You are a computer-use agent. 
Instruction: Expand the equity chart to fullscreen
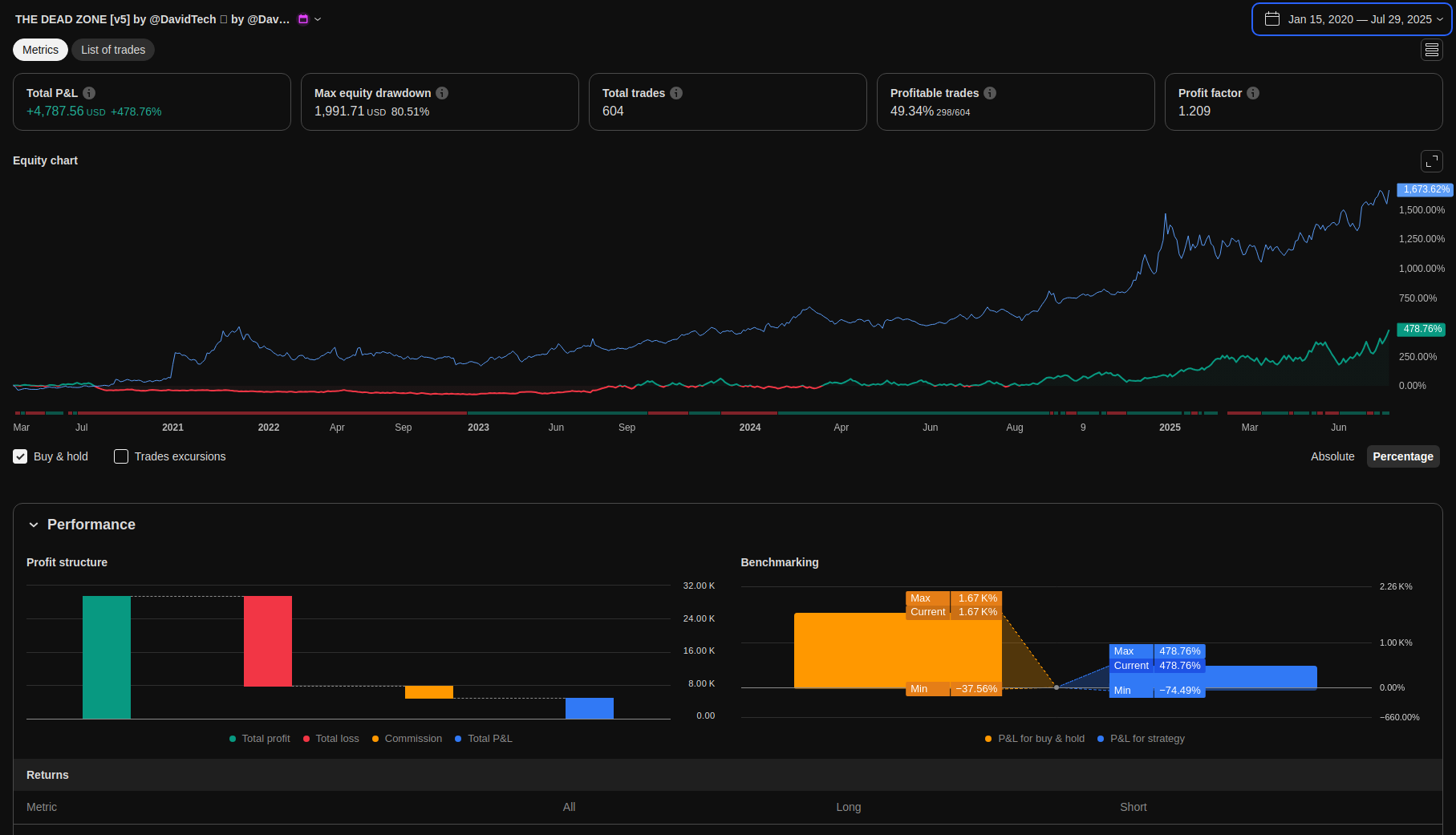tap(1431, 161)
